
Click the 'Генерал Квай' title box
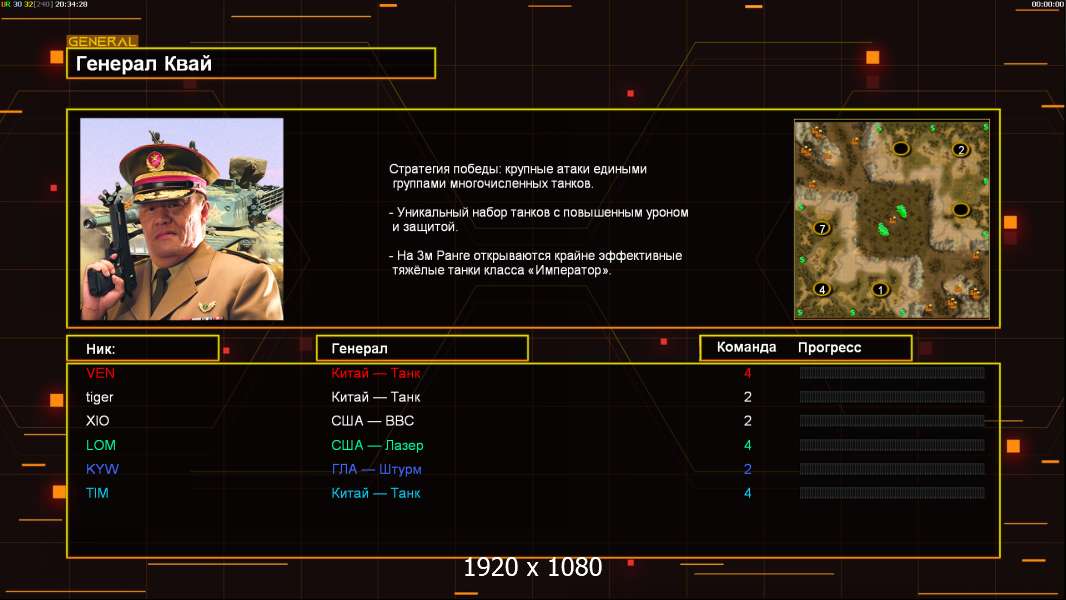[251, 63]
